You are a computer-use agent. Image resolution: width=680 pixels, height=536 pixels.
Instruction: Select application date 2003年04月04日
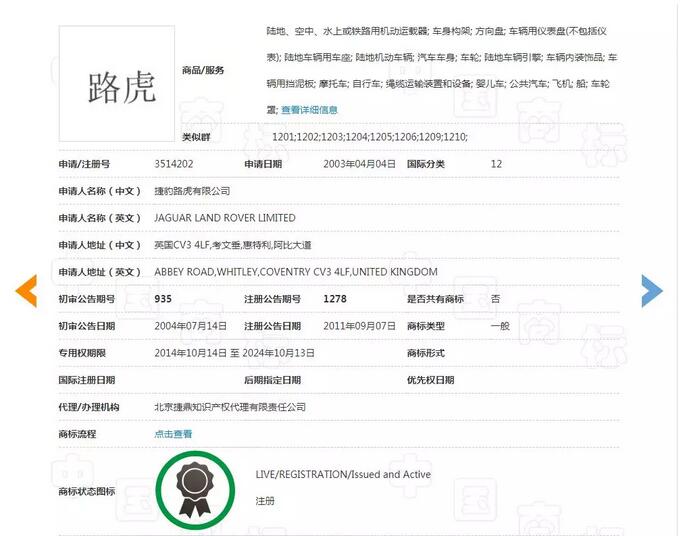click(359, 164)
